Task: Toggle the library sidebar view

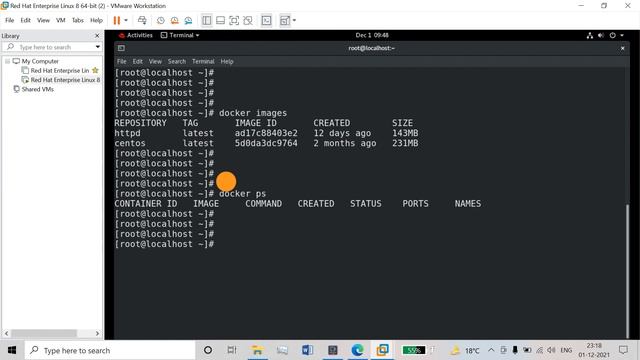Action: click(207, 20)
